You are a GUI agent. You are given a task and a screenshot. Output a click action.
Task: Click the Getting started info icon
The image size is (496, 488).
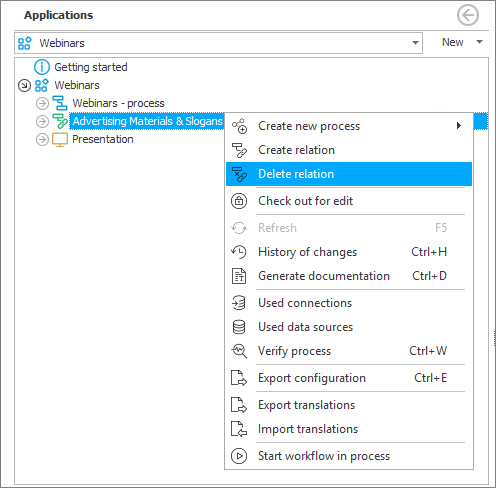[x=42, y=67]
